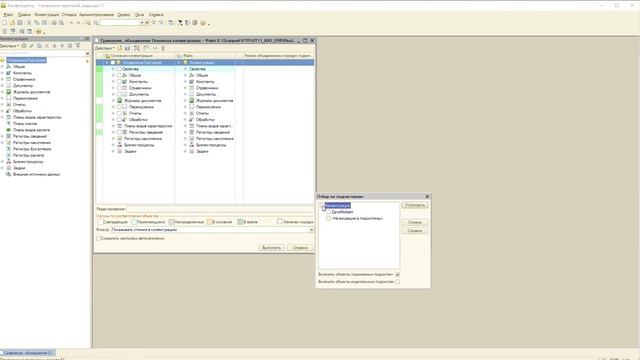Click the Общие icon in the left configuration tree

point(9,67)
